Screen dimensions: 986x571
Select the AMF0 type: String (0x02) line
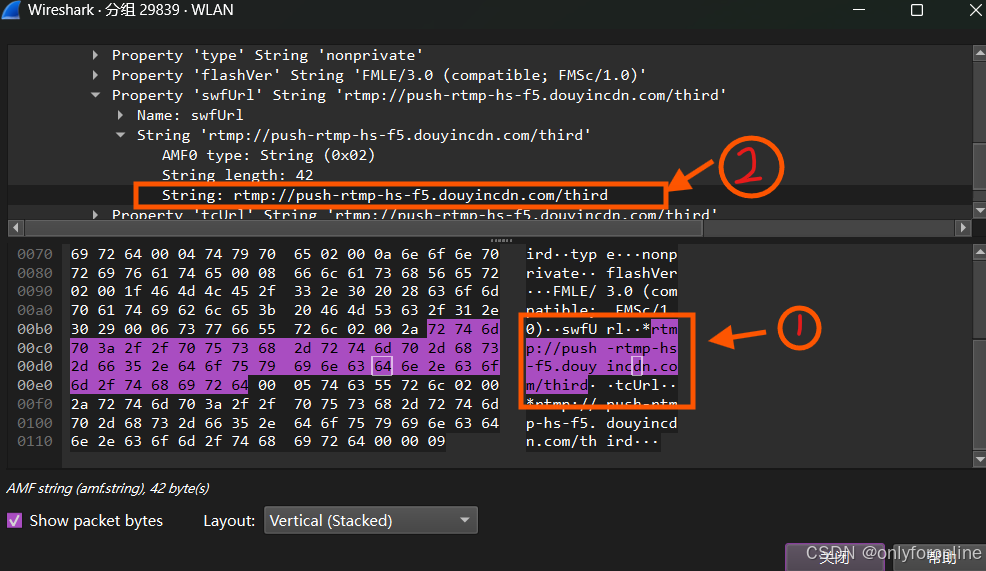click(269, 155)
